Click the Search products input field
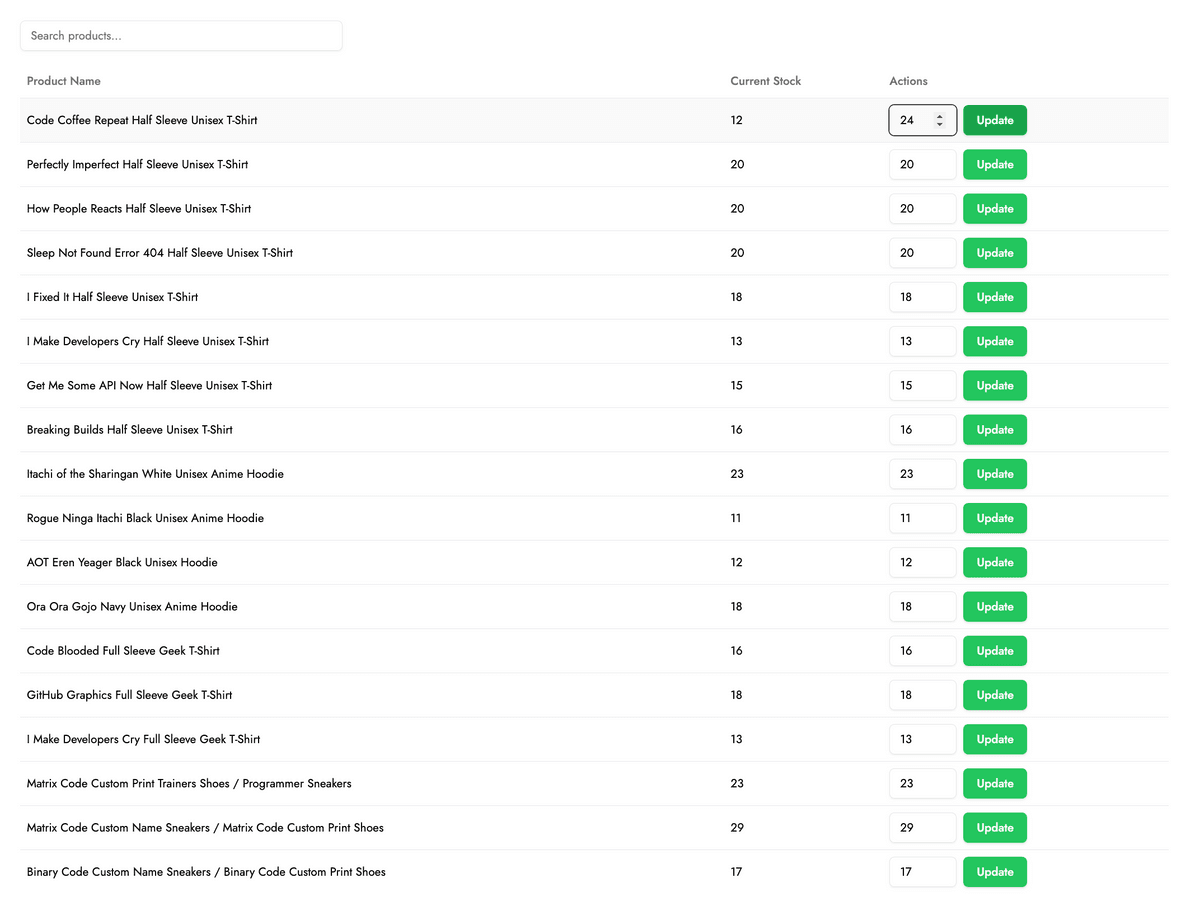The height and width of the screenshot is (921, 1200). [x=181, y=36]
